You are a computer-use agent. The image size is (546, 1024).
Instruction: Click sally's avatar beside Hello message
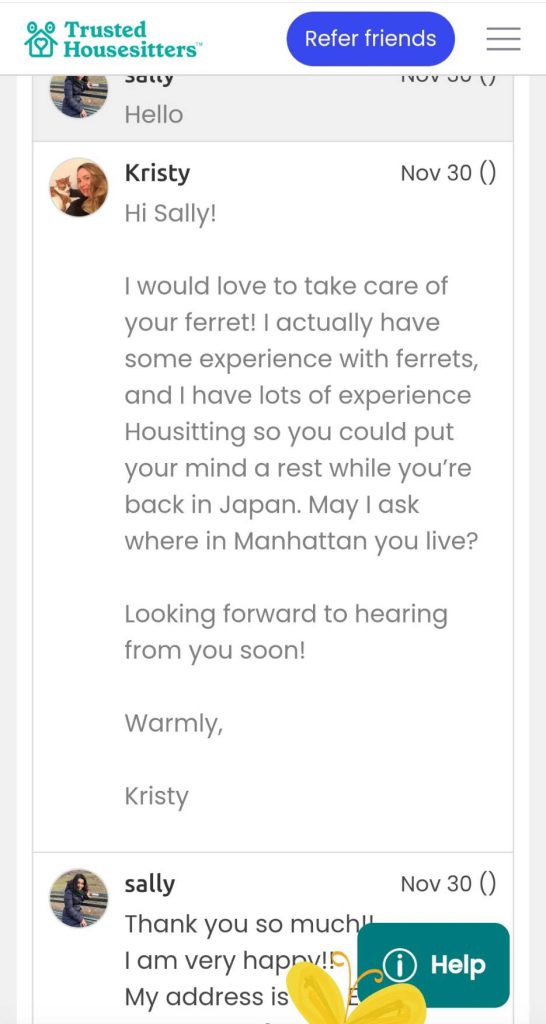coord(78,96)
